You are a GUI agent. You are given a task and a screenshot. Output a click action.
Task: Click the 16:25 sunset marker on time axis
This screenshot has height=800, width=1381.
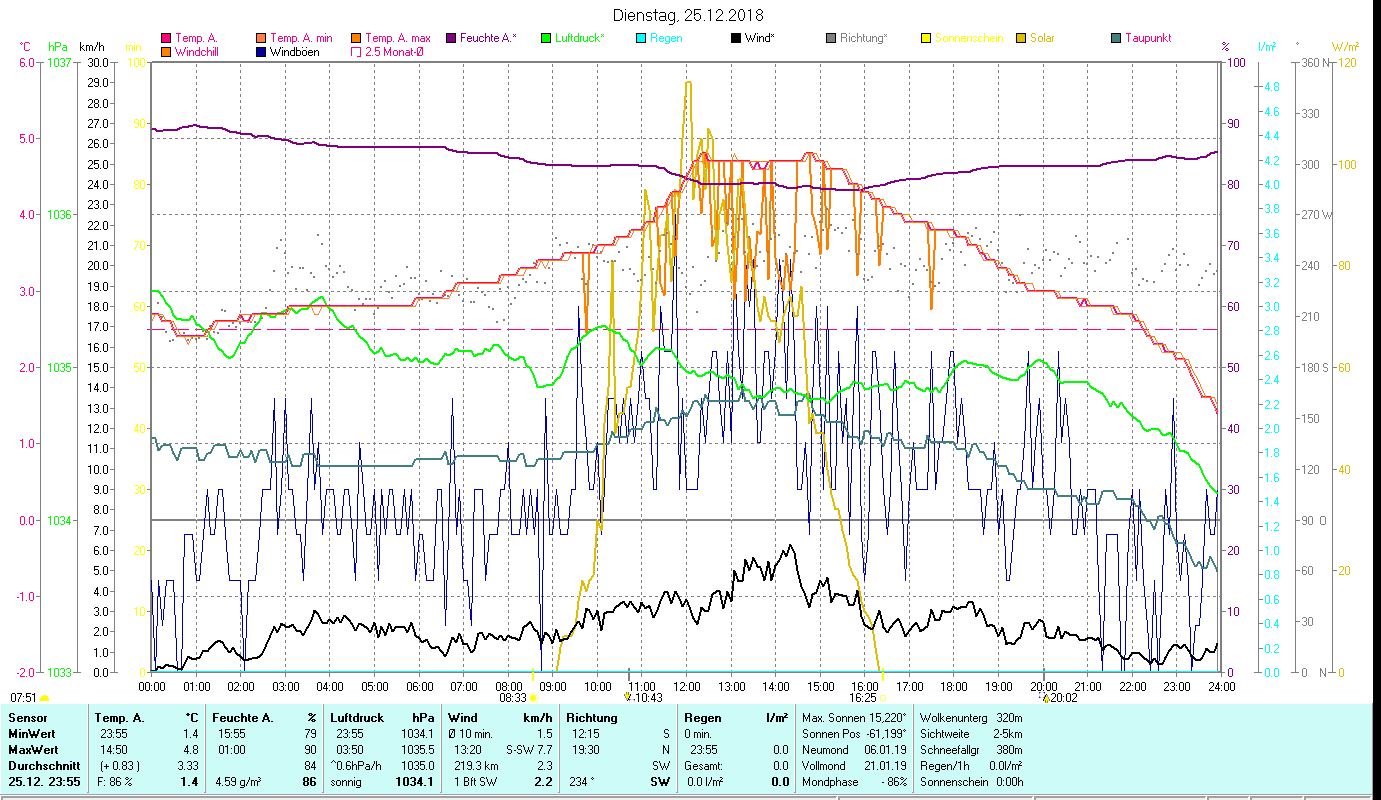(882, 697)
